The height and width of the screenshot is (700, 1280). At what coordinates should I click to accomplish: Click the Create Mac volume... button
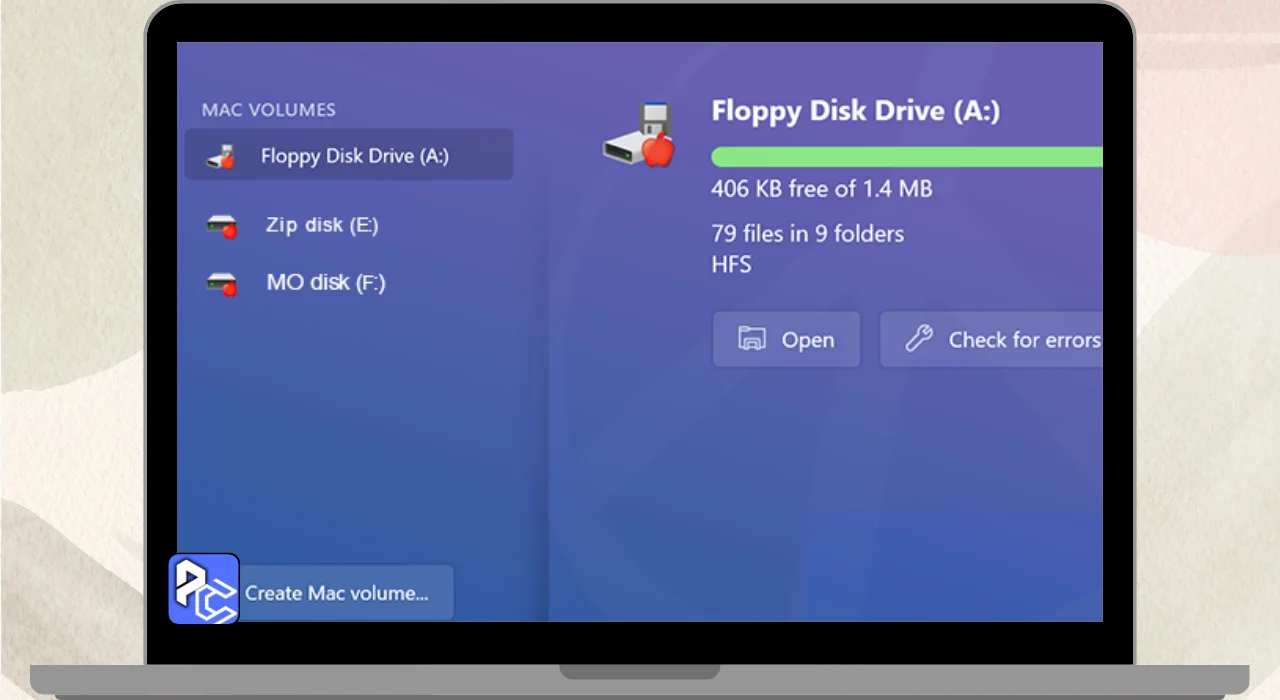tap(338, 593)
